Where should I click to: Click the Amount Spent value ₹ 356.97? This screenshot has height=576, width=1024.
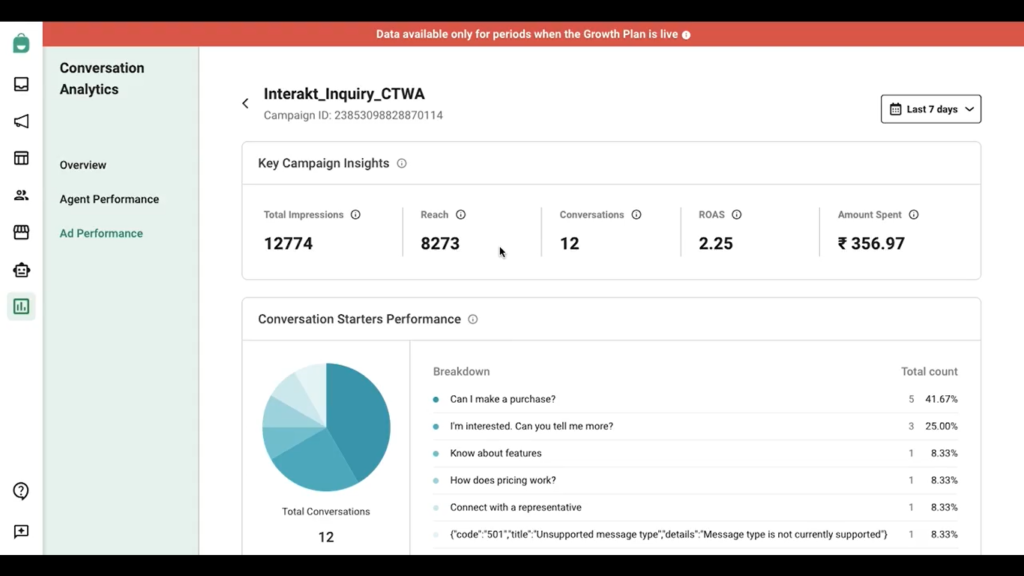pyautogui.click(x=871, y=244)
